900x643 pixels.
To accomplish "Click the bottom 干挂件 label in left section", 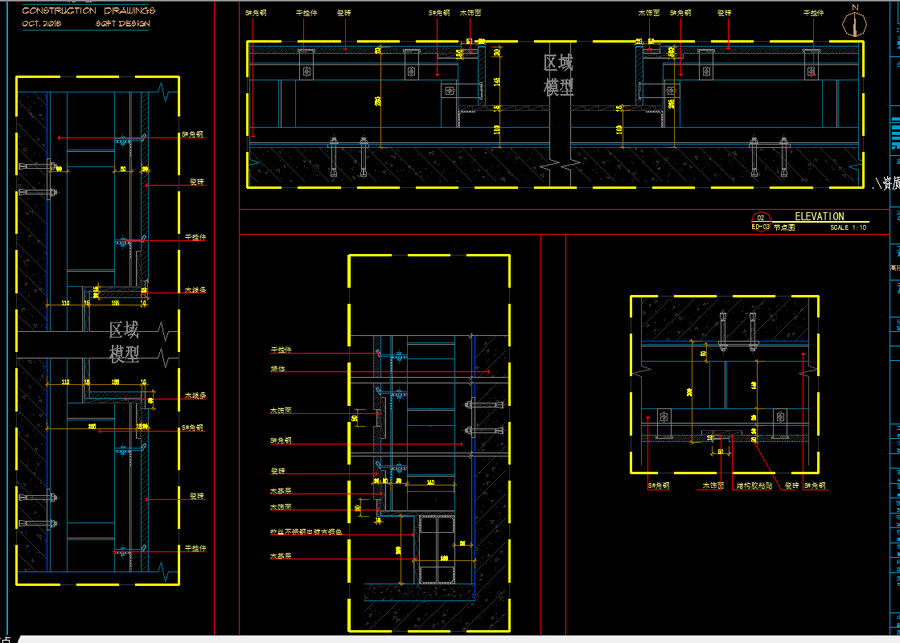I will [196, 548].
